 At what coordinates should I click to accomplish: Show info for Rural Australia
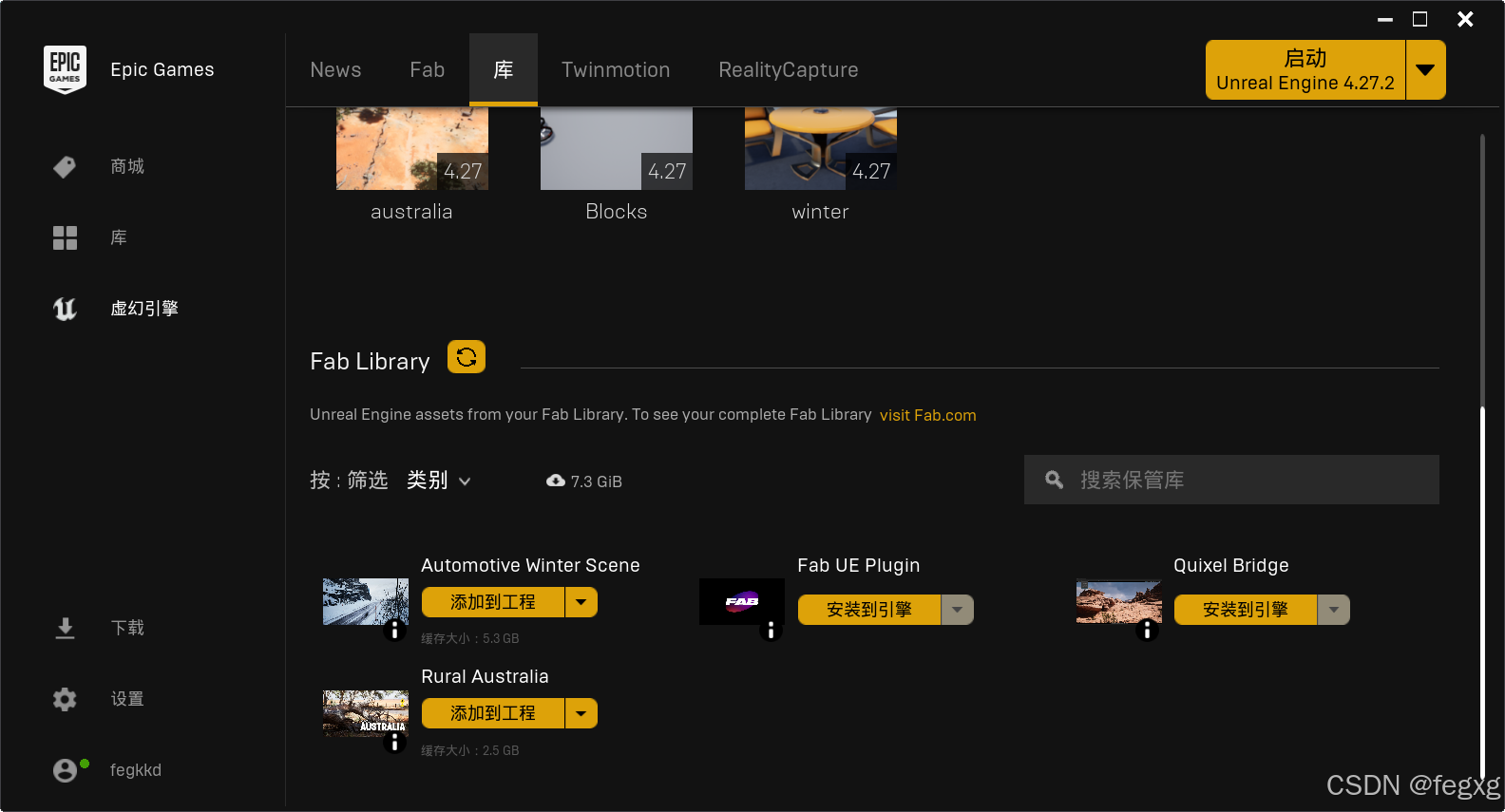point(394,742)
